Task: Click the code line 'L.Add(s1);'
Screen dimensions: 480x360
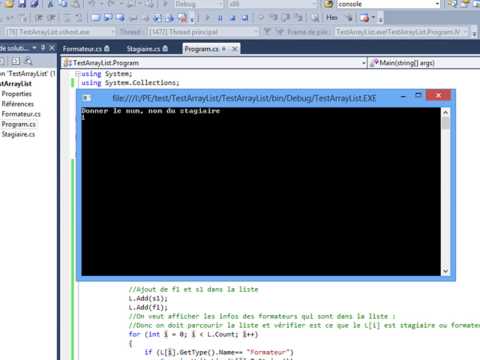Action: tap(148, 298)
